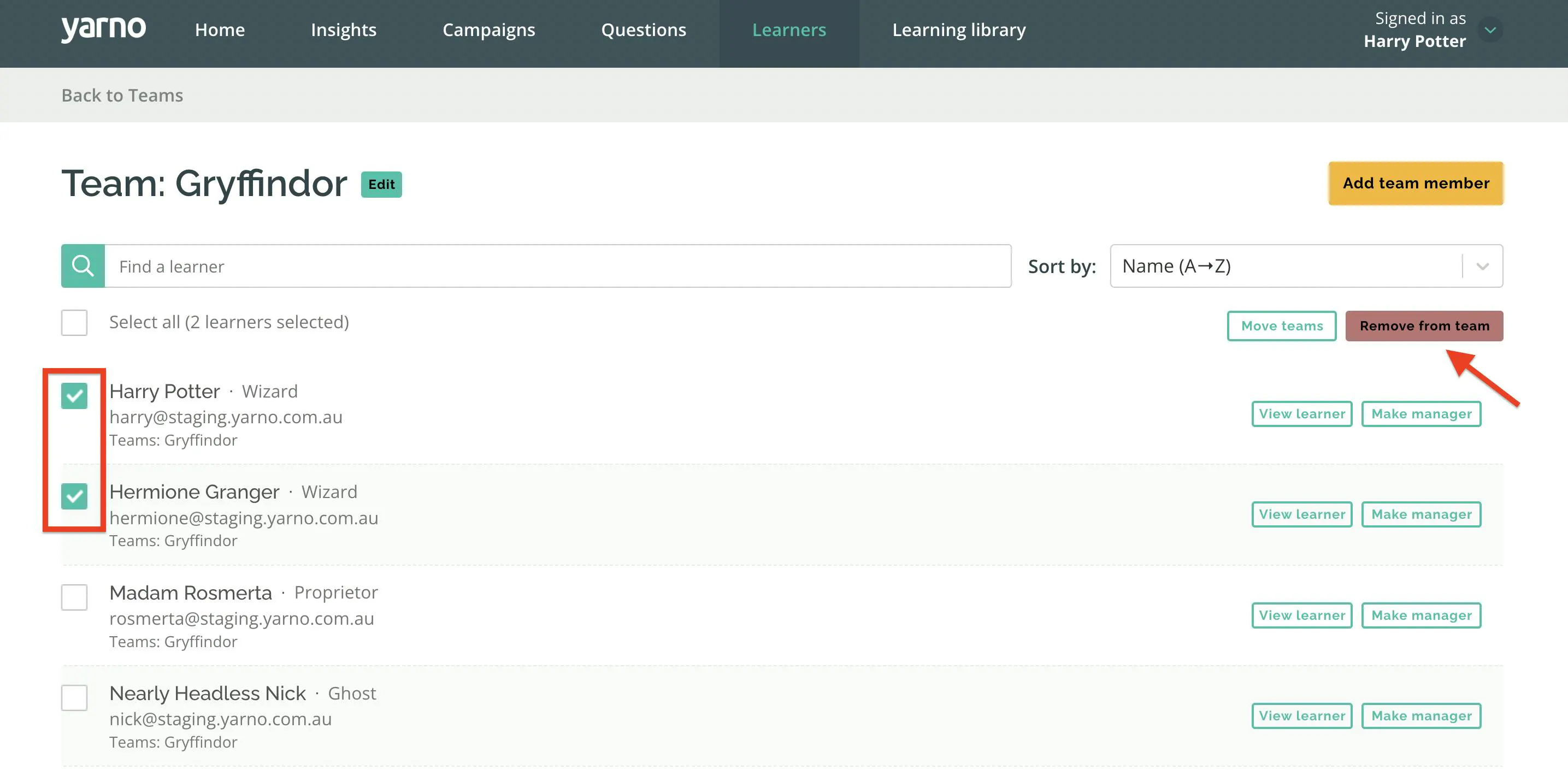Follow the Back to Teams link
Viewport: 1568px width, 770px height.
point(122,95)
